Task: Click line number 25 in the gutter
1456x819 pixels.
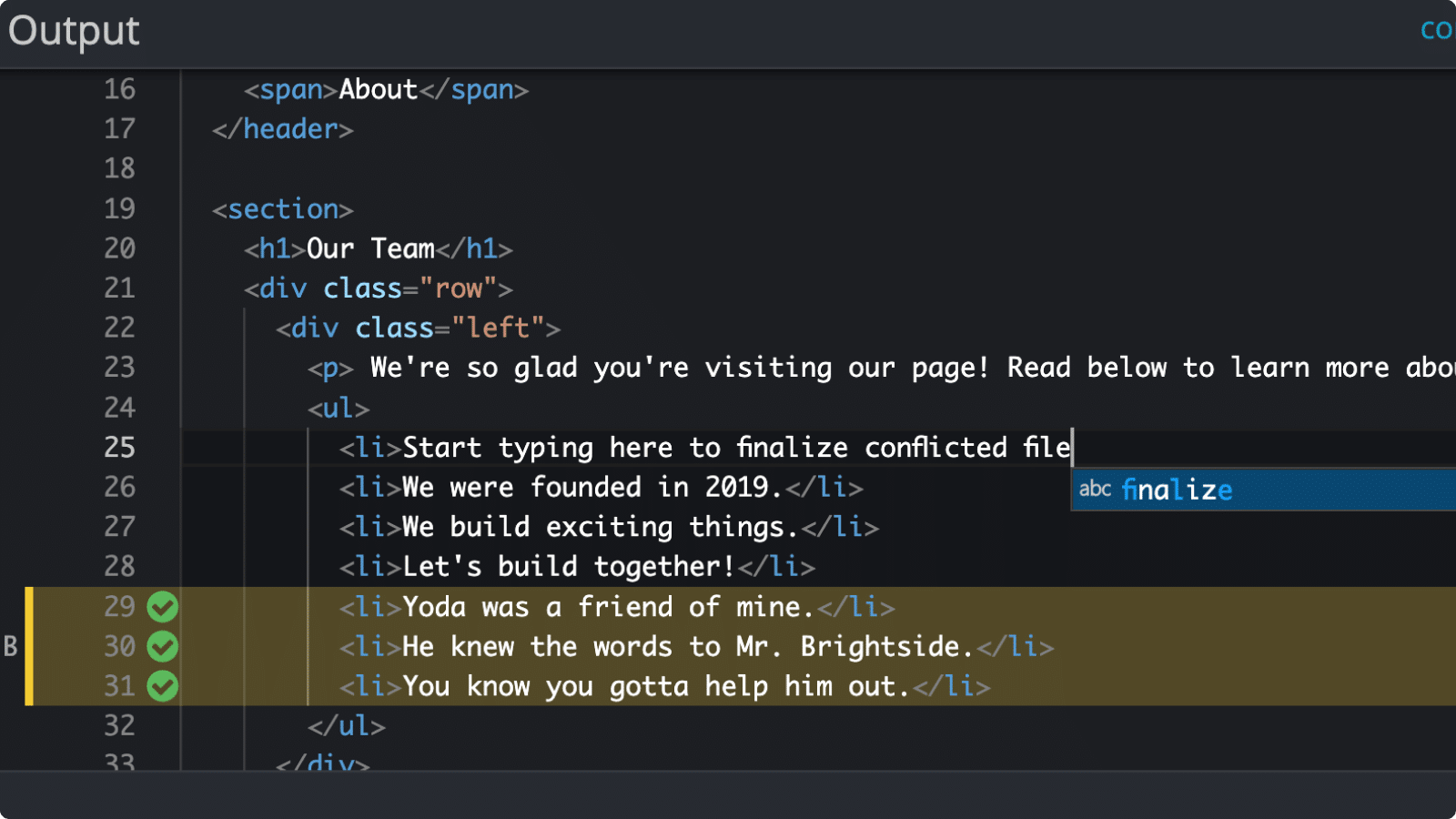Action: point(119,448)
